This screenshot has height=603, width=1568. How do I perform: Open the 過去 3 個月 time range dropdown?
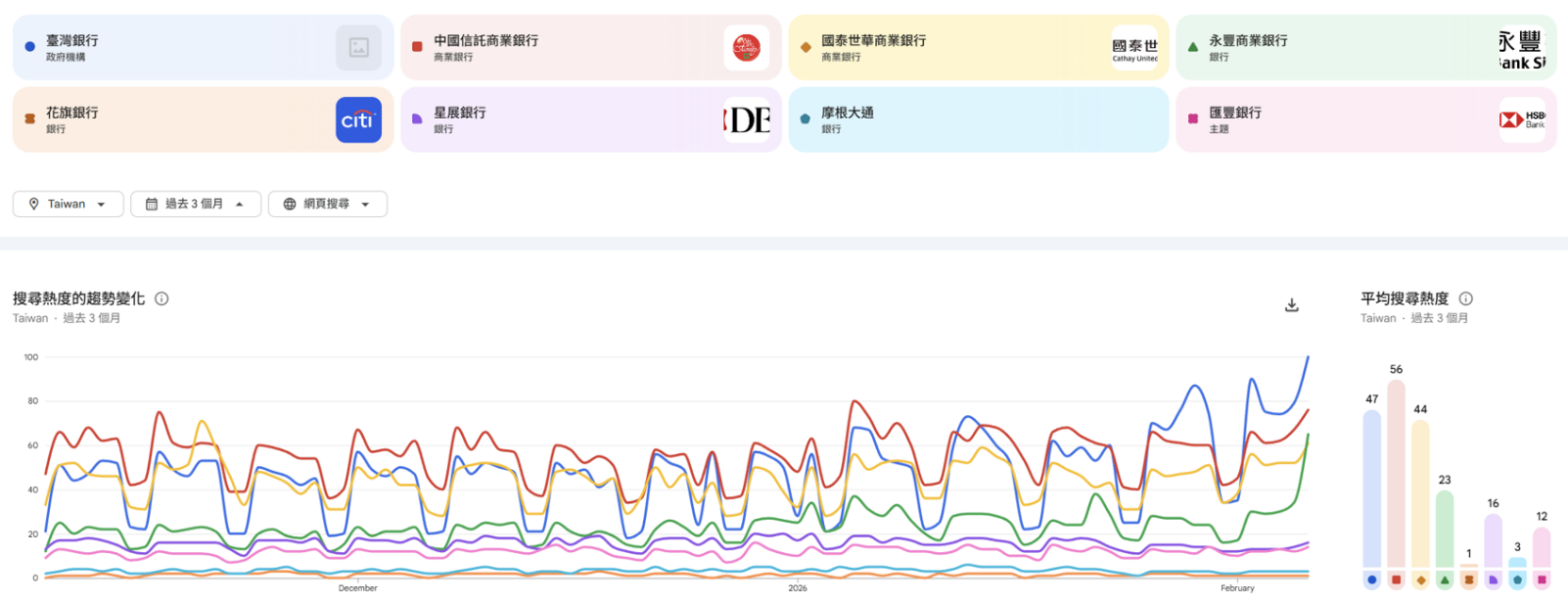click(195, 204)
